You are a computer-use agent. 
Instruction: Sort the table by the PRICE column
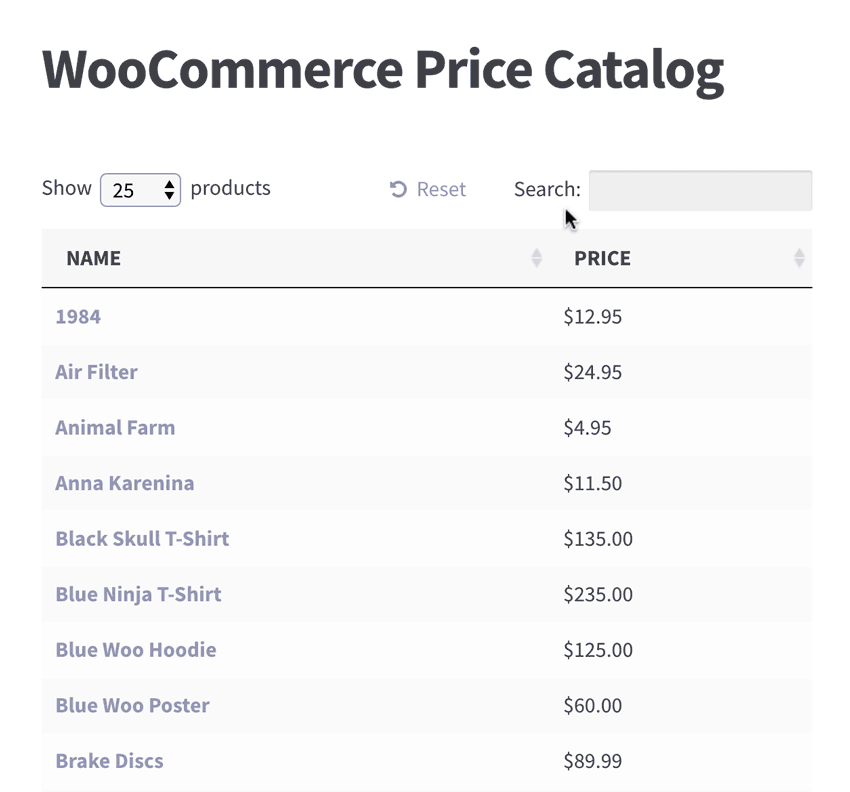click(x=602, y=258)
